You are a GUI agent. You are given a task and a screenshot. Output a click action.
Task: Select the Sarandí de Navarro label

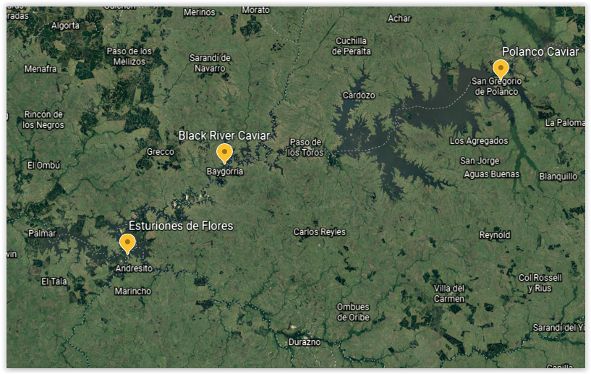pos(210,63)
